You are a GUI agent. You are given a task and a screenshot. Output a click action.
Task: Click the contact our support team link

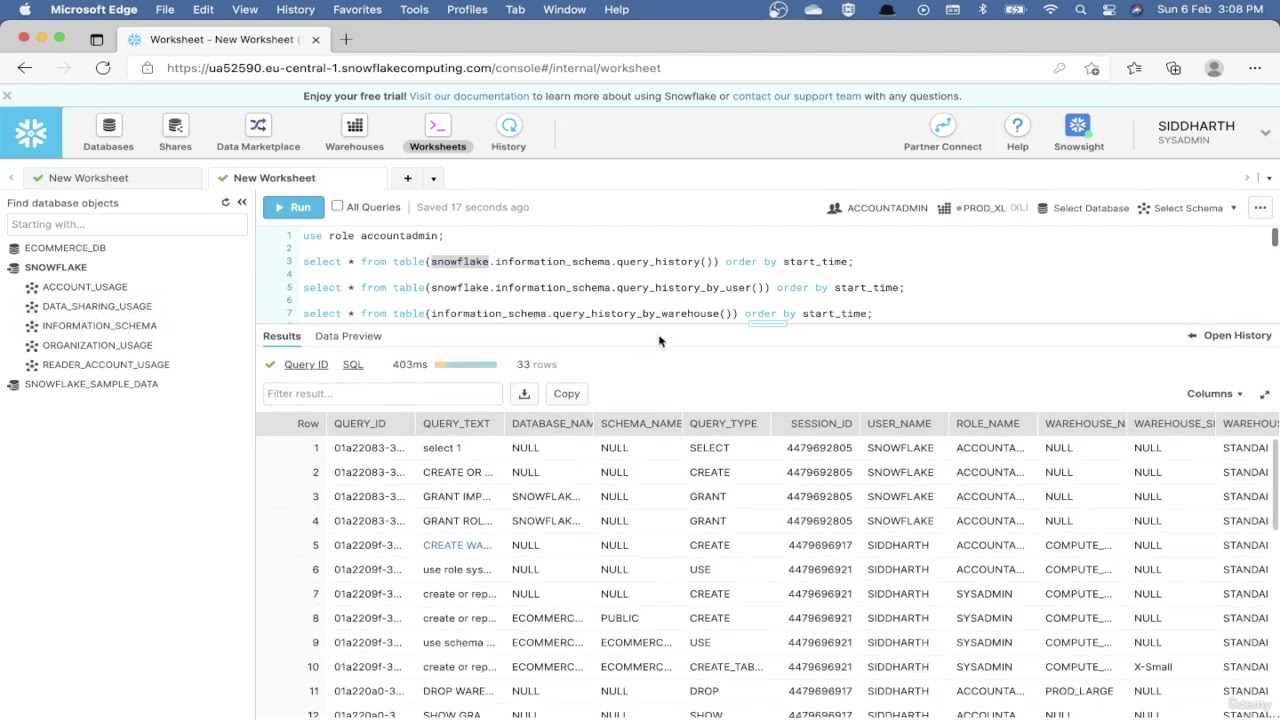[796, 96]
